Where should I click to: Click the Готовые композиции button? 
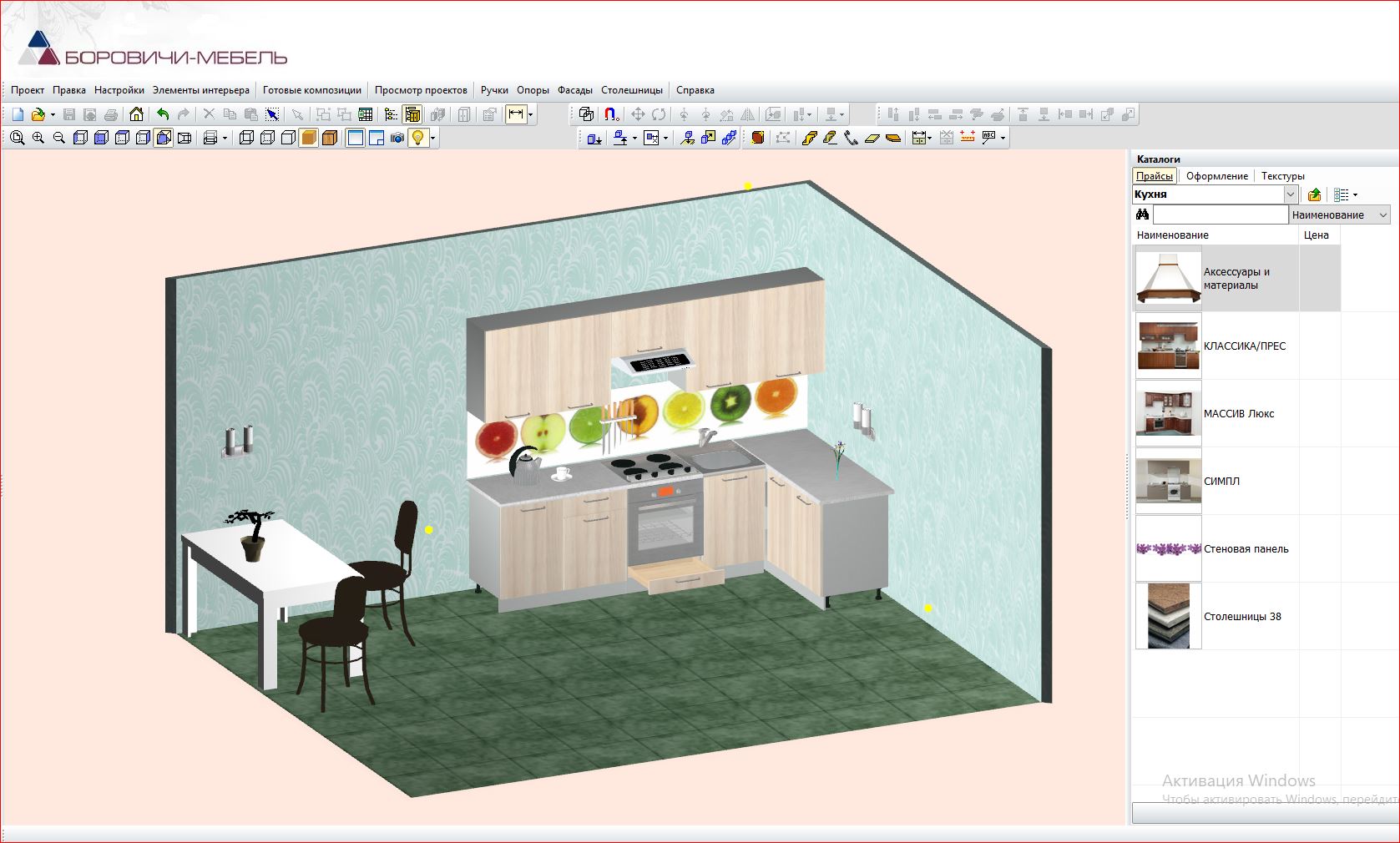coord(312,90)
